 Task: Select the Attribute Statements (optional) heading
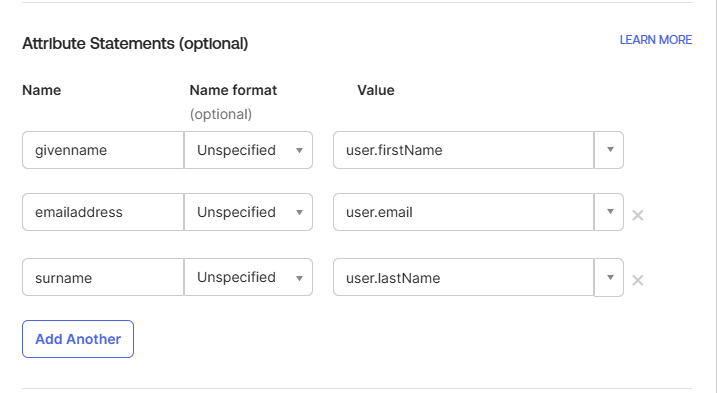click(x=135, y=43)
